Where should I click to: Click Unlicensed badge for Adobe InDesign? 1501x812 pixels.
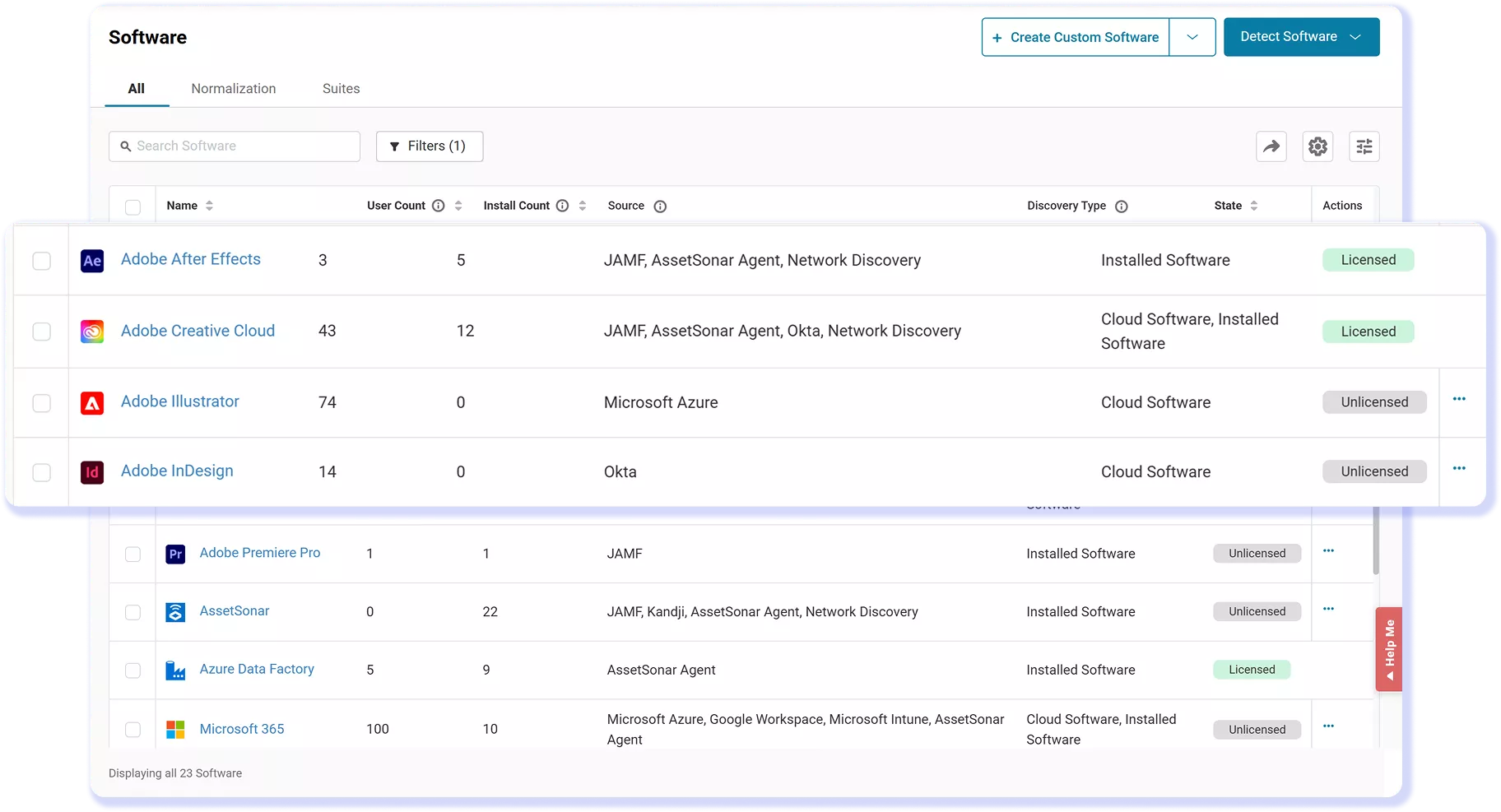point(1374,471)
